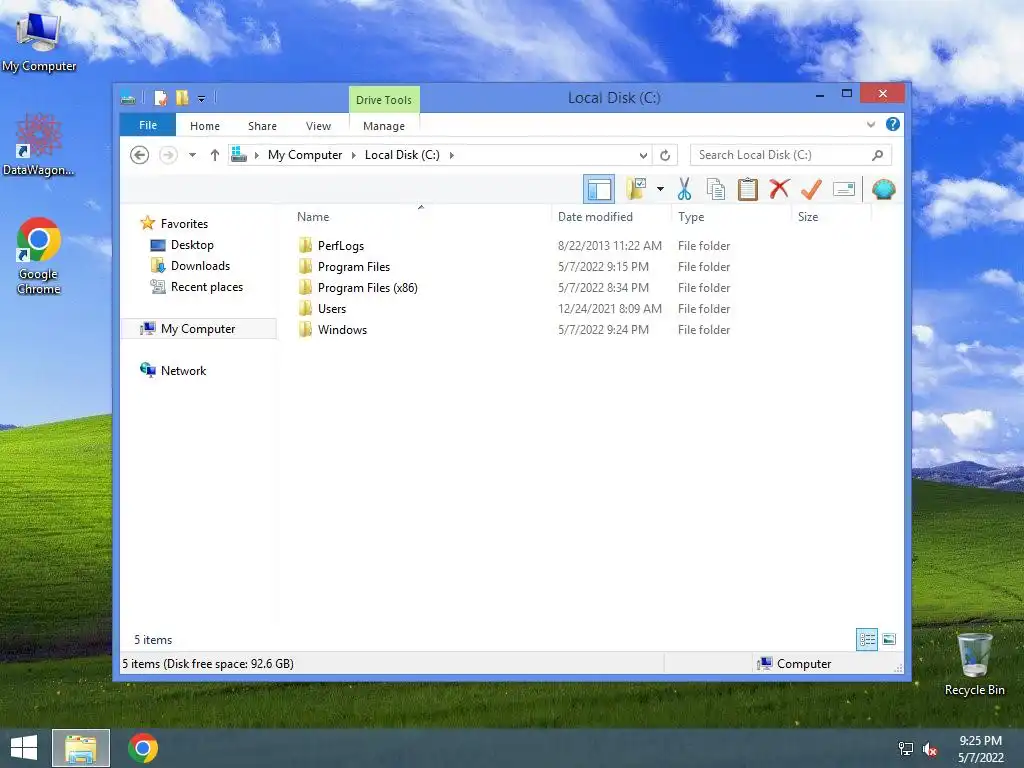Toggle the navigation pane toolbar button
Viewport: 1024px width, 768px height.
[598, 189]
